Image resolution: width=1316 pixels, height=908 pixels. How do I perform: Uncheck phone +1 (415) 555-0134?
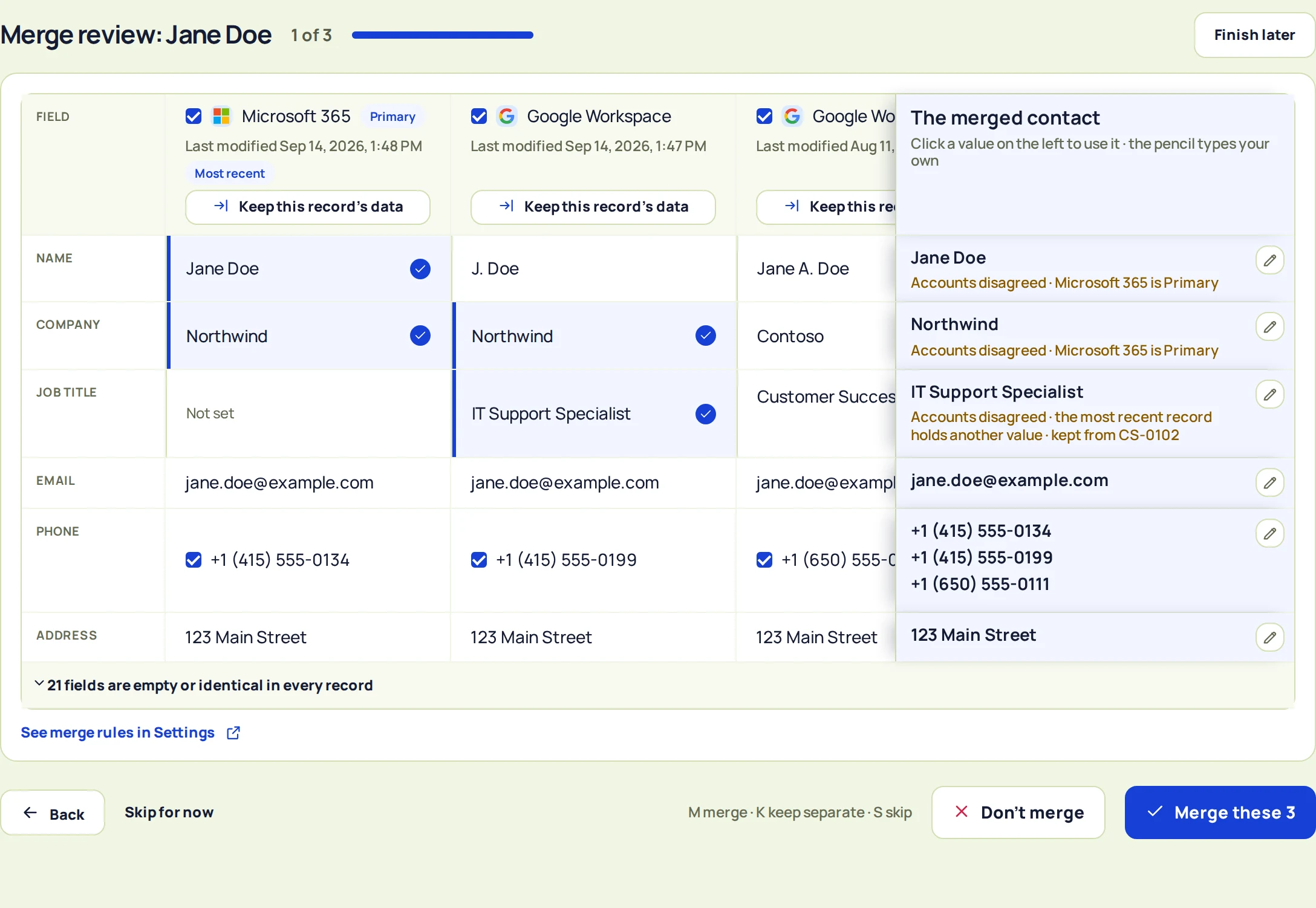(x=194, y=560)
